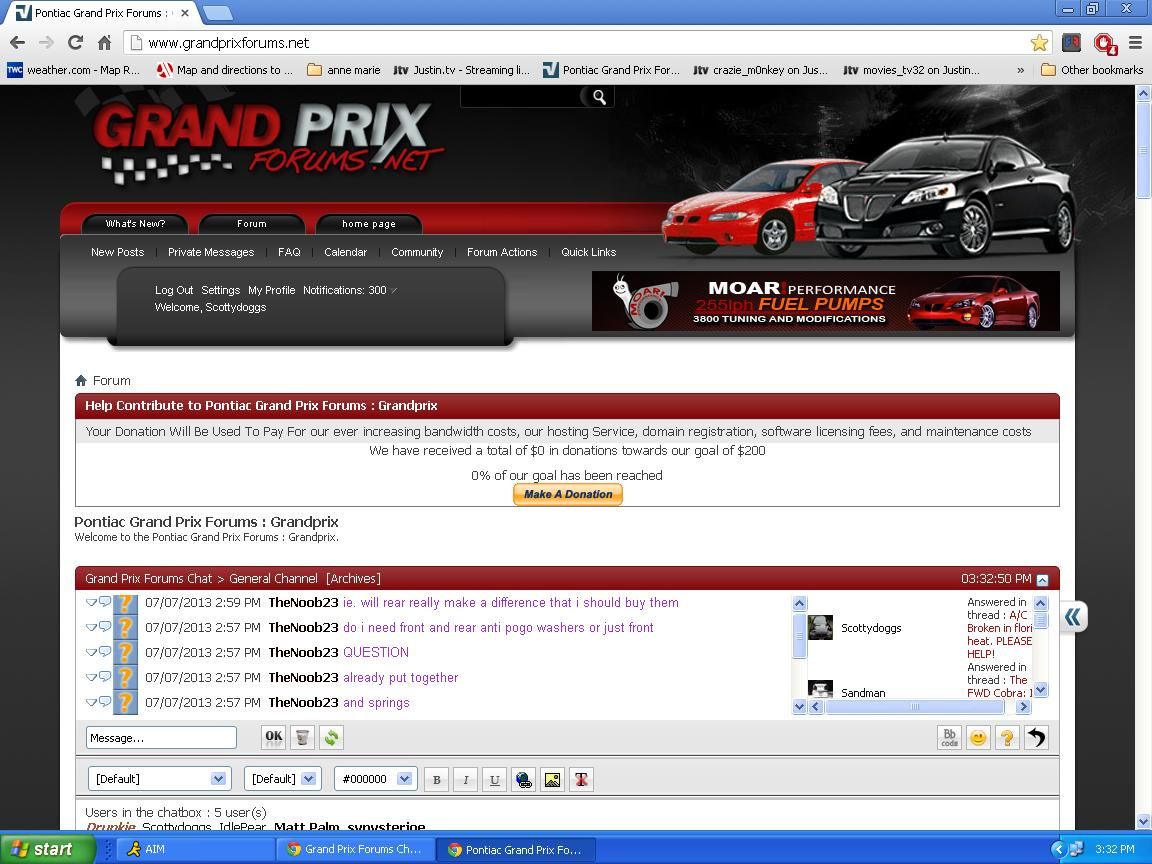Open Private Messages
This screenshot has height=864, width=1152.
211,252
